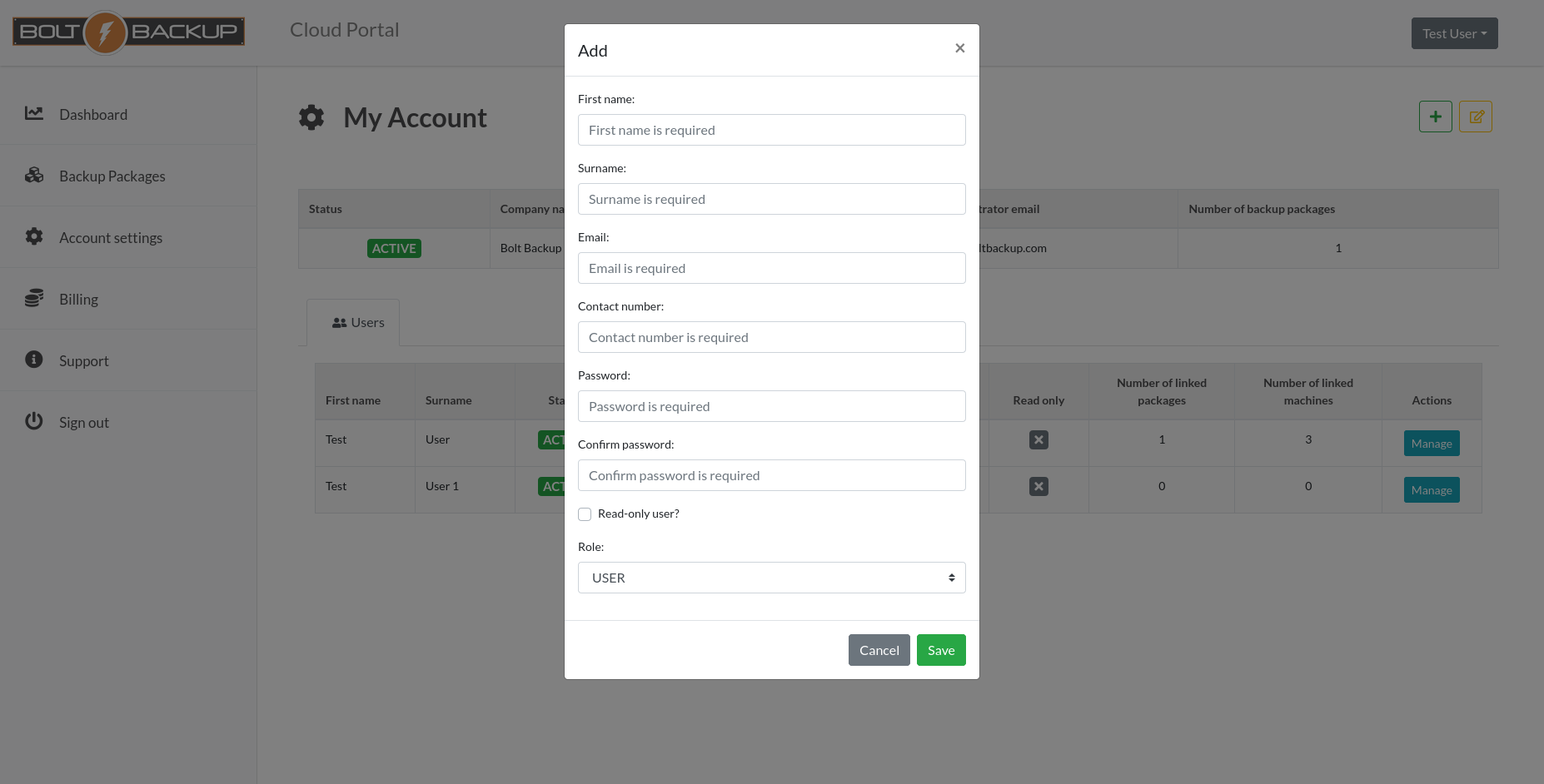Click the Support info icon
The image size is (1544, 784).
coord(34,360)
